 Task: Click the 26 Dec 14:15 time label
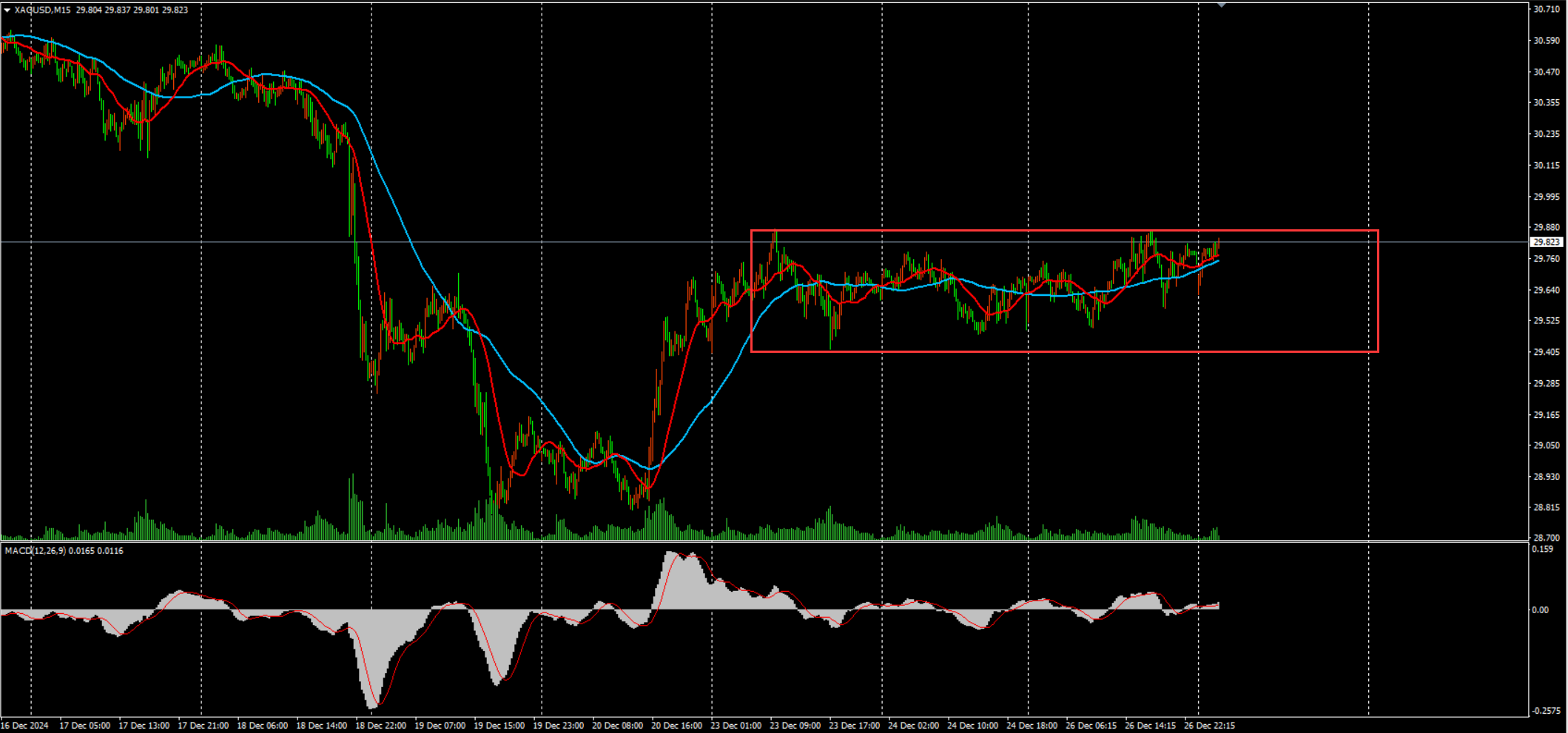click(1150, 726)
